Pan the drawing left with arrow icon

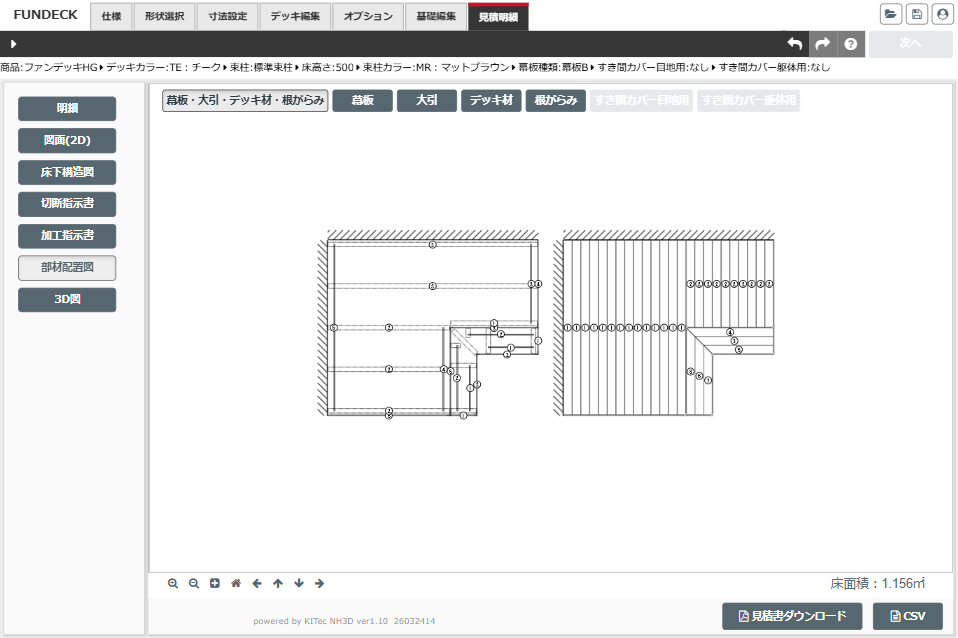(257, 583)
